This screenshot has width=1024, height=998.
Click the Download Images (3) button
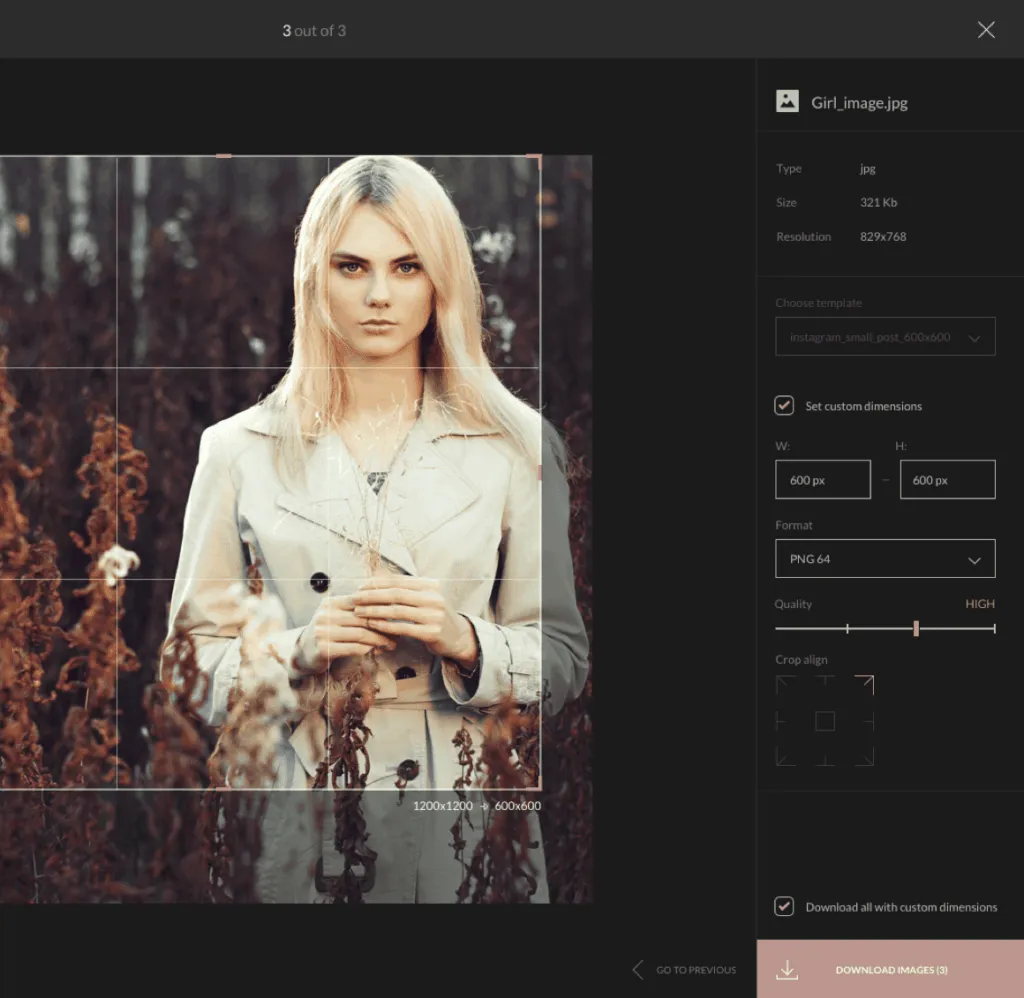click(x=890, y=969)
